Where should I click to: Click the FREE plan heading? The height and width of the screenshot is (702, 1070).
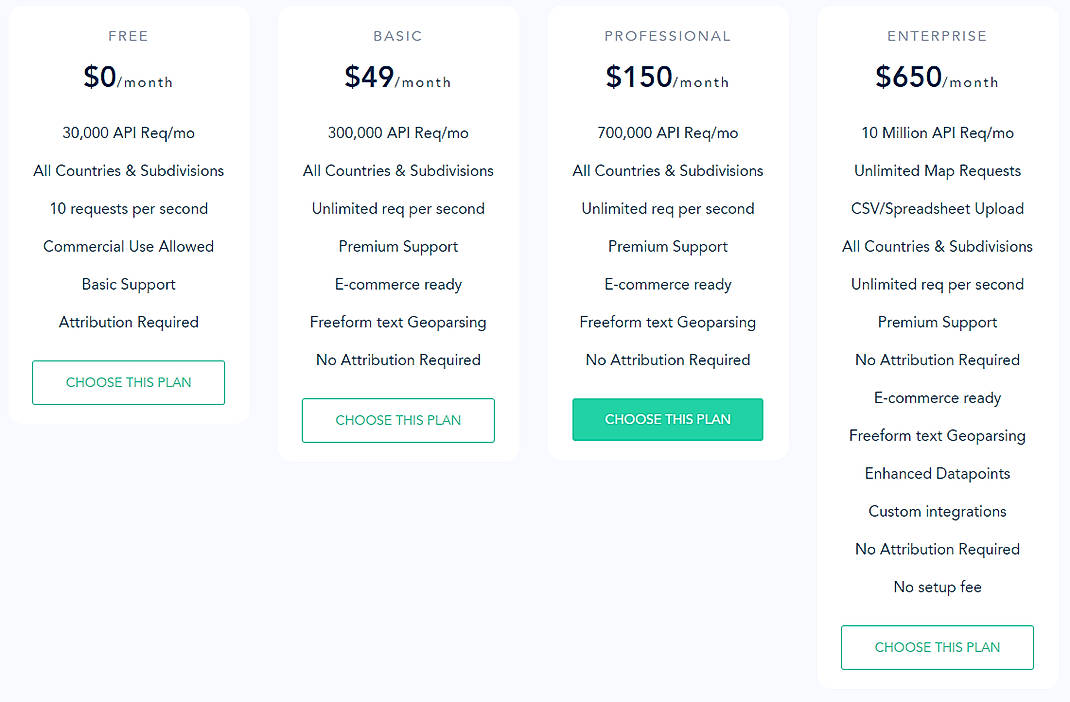(x=128, y=36)
